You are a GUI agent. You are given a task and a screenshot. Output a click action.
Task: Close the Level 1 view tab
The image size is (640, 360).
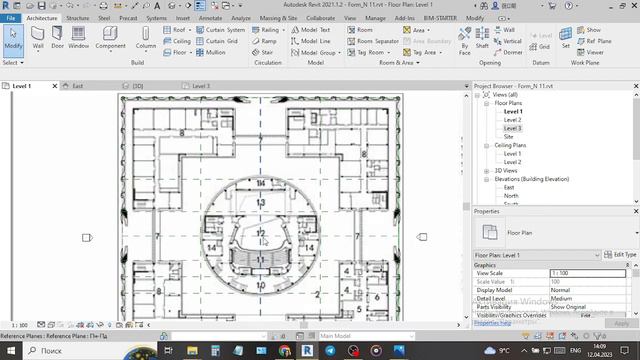(55, 86)
